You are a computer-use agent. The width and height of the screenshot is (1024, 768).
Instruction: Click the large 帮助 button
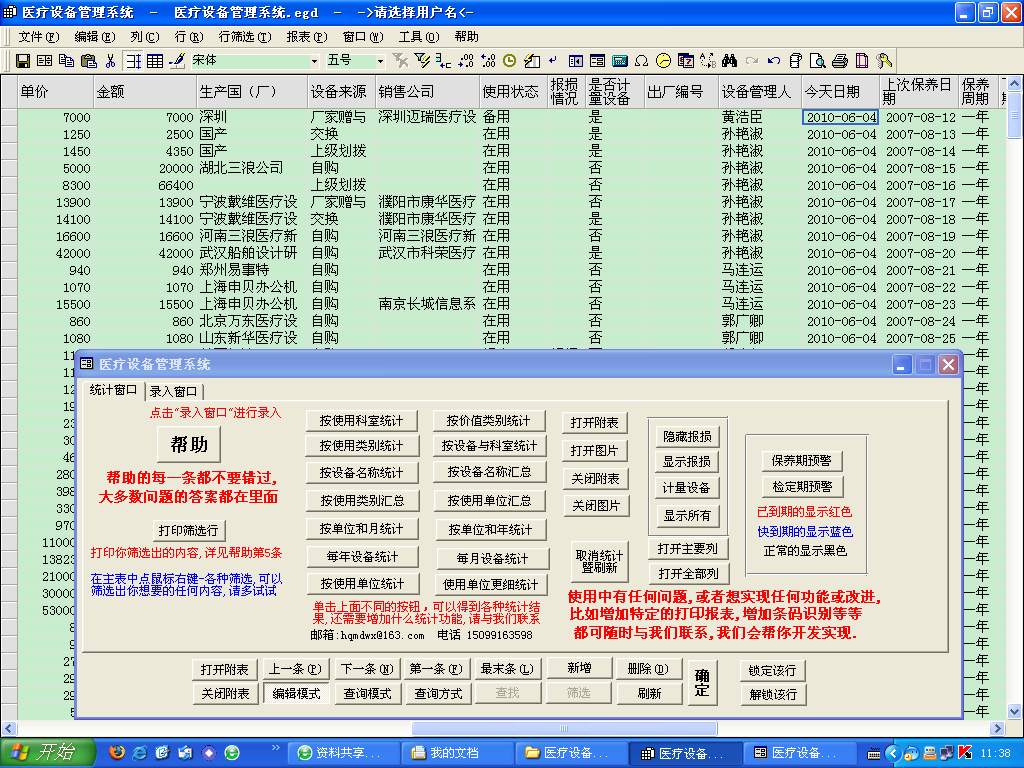pos(188,444)
